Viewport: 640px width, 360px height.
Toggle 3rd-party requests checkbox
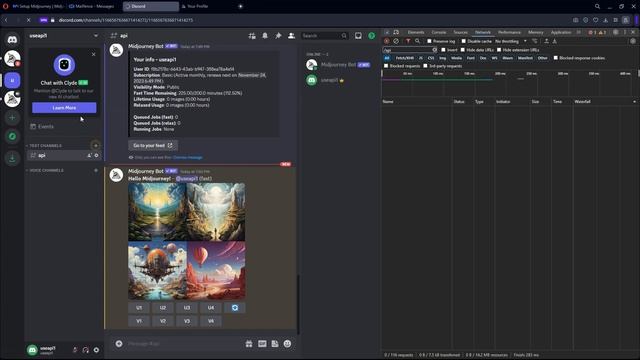click(425, 66)
